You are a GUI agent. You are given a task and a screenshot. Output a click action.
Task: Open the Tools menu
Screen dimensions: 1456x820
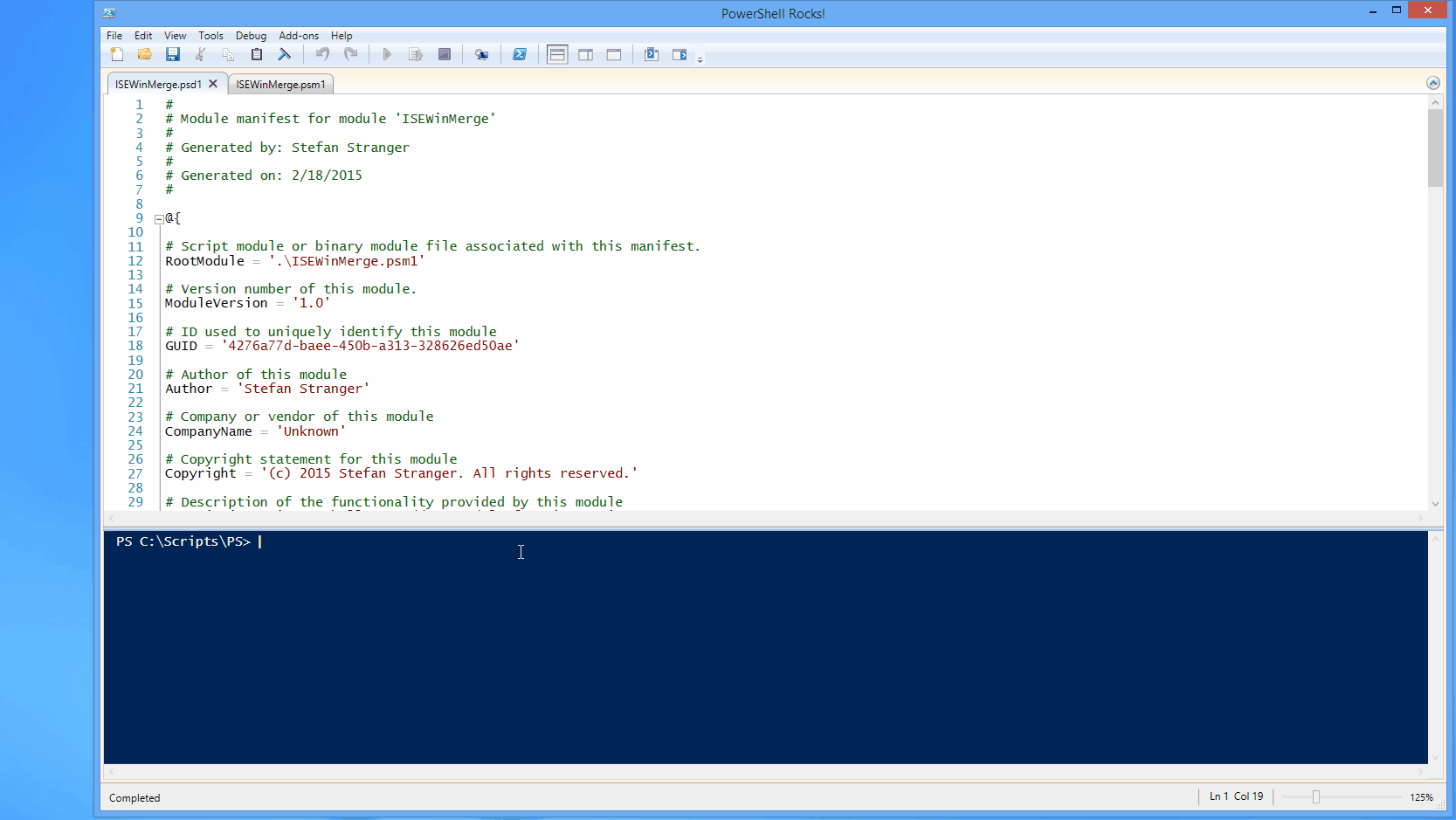[210, 36]
